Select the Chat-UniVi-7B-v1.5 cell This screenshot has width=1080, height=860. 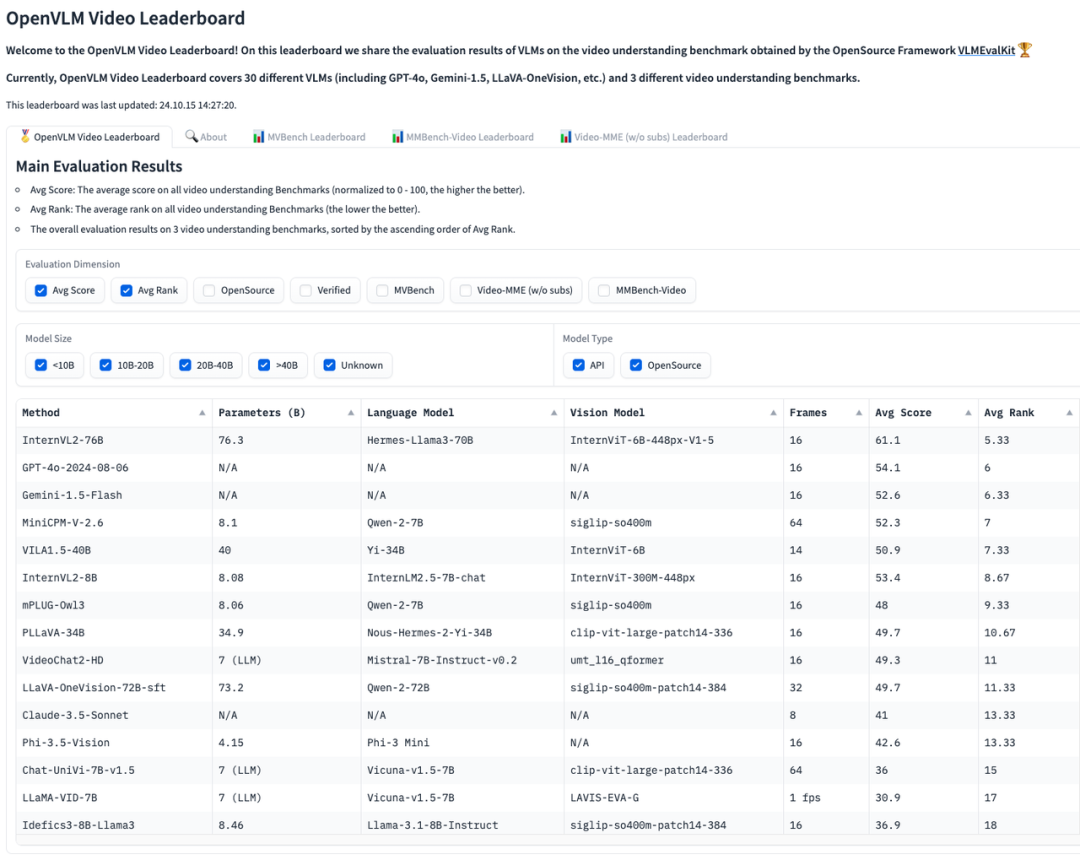(x=114, y=771)
